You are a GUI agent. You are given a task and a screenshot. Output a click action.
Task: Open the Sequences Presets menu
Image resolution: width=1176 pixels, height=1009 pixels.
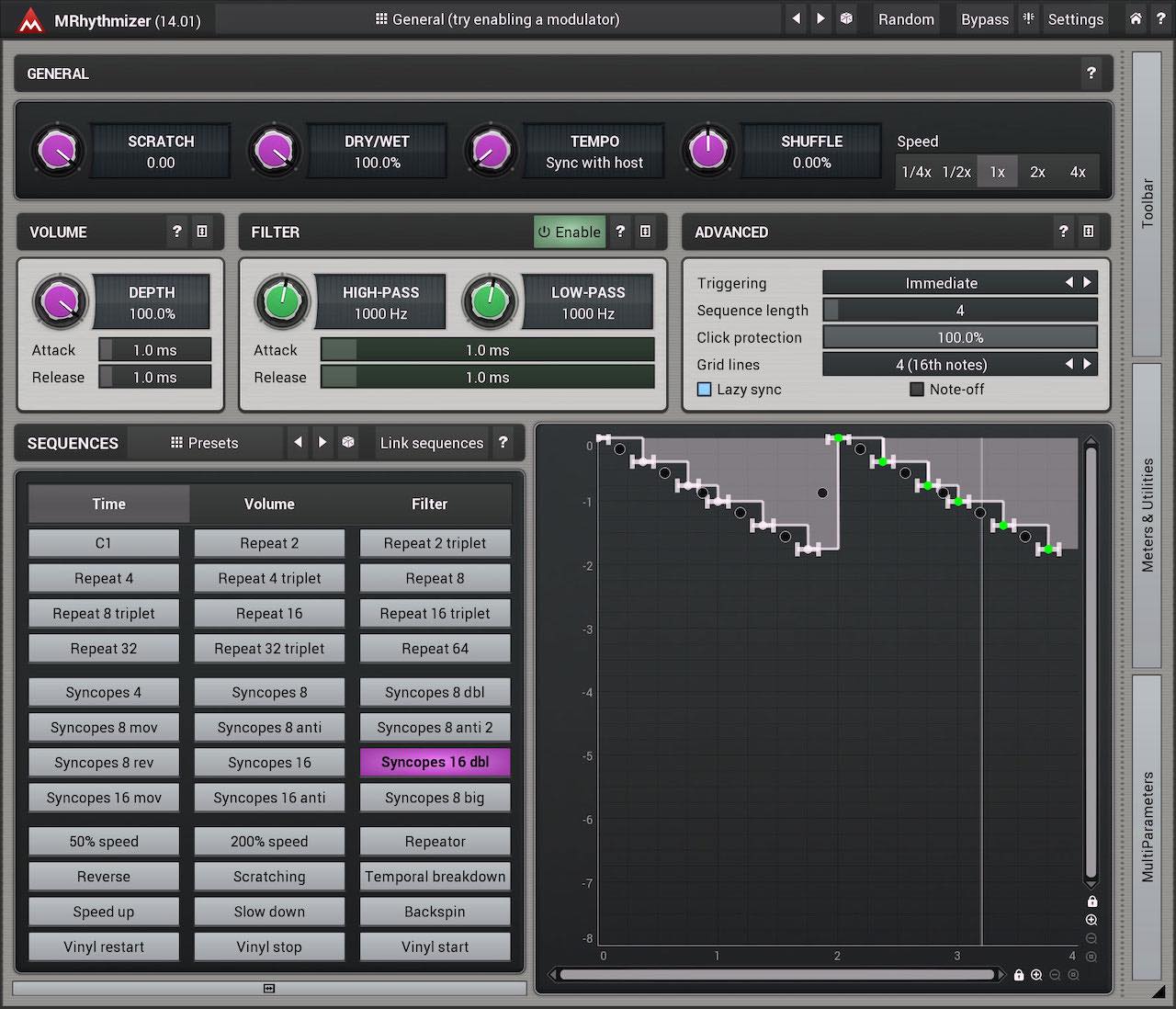[205, 443]
